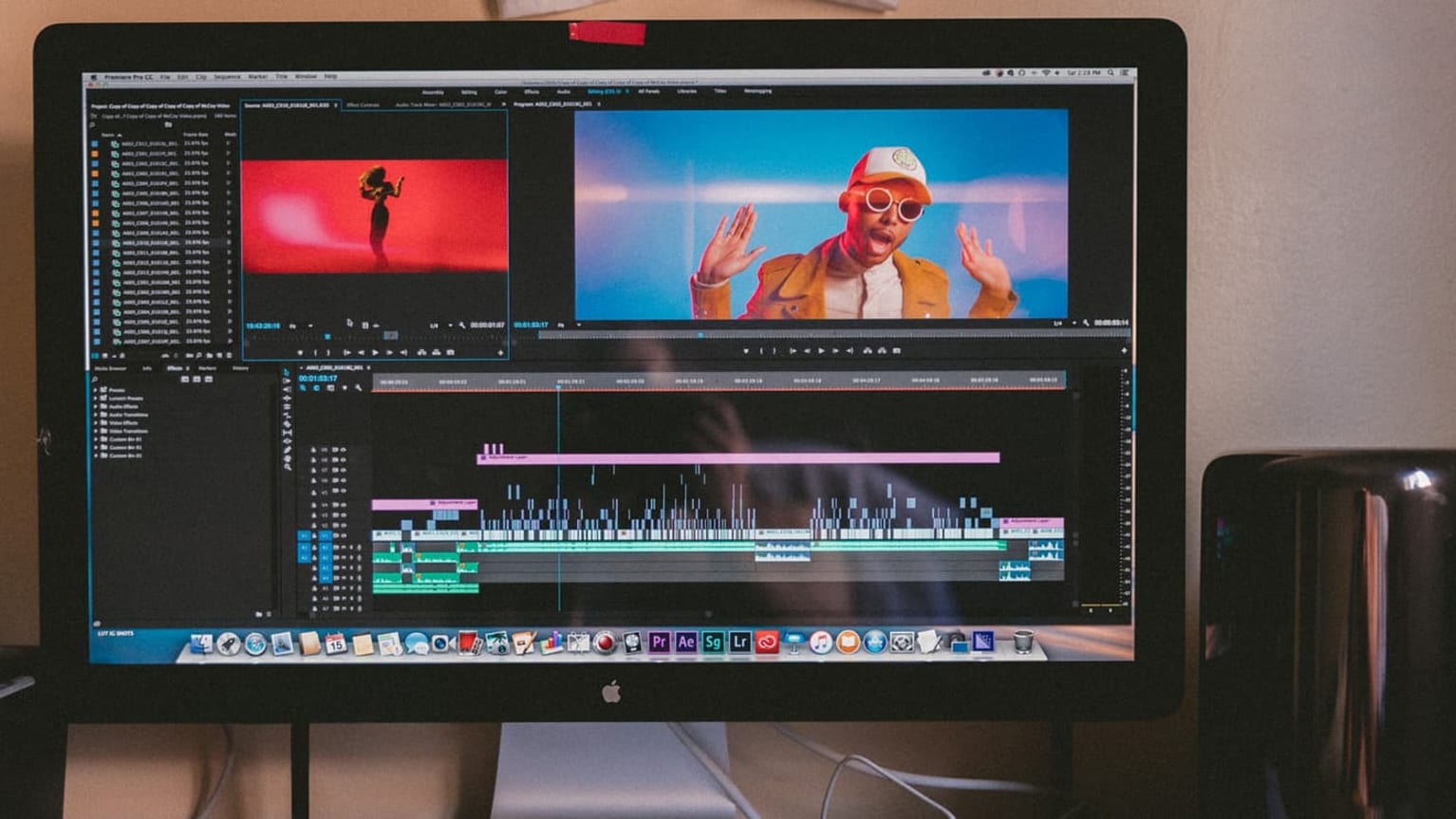Select the Zoom tool in tools panel
The height and width of the screenshot is (819, 1456).
tap(287, 464)
